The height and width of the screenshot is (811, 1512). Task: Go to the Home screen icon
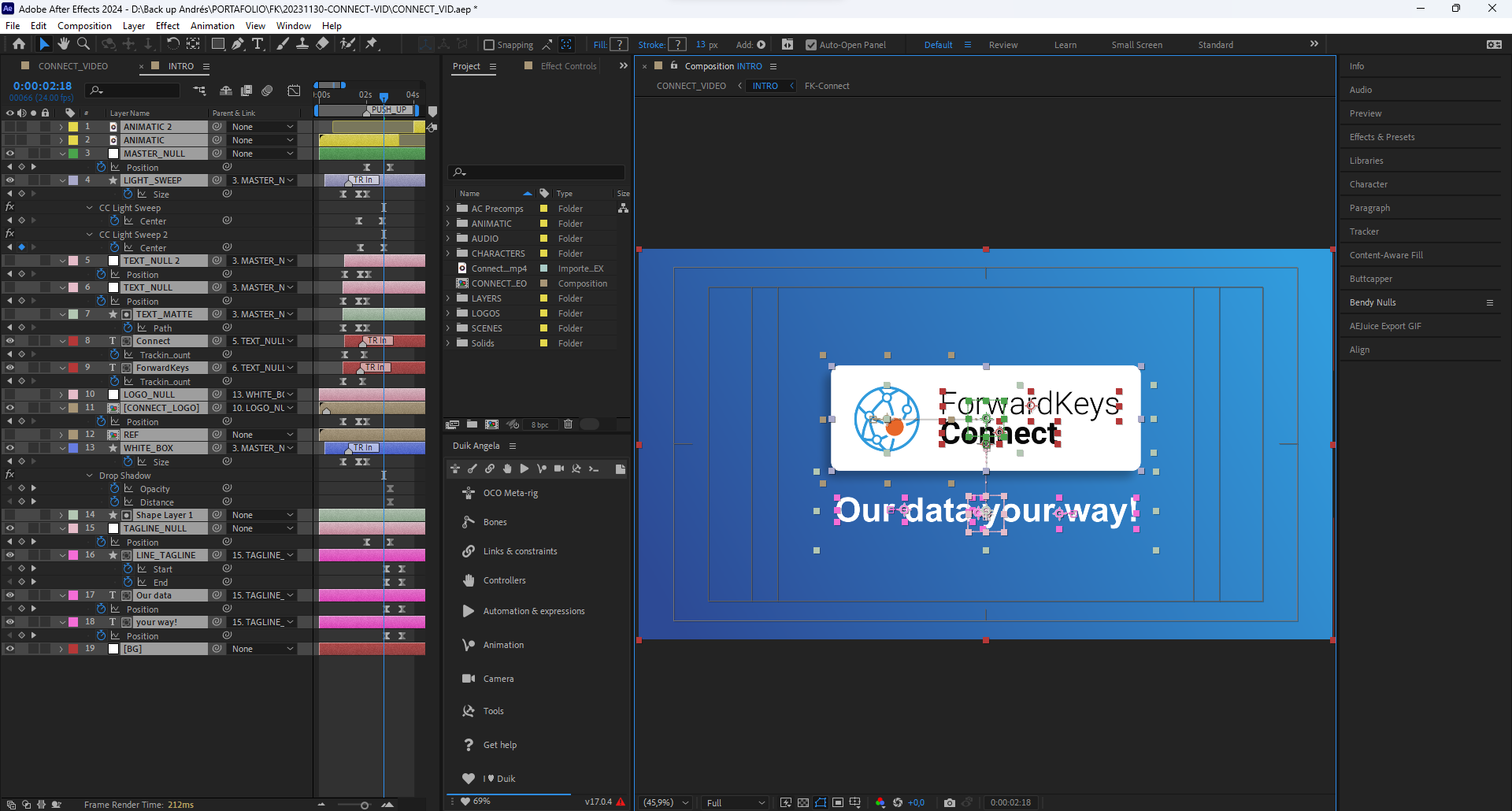[19, 44]
